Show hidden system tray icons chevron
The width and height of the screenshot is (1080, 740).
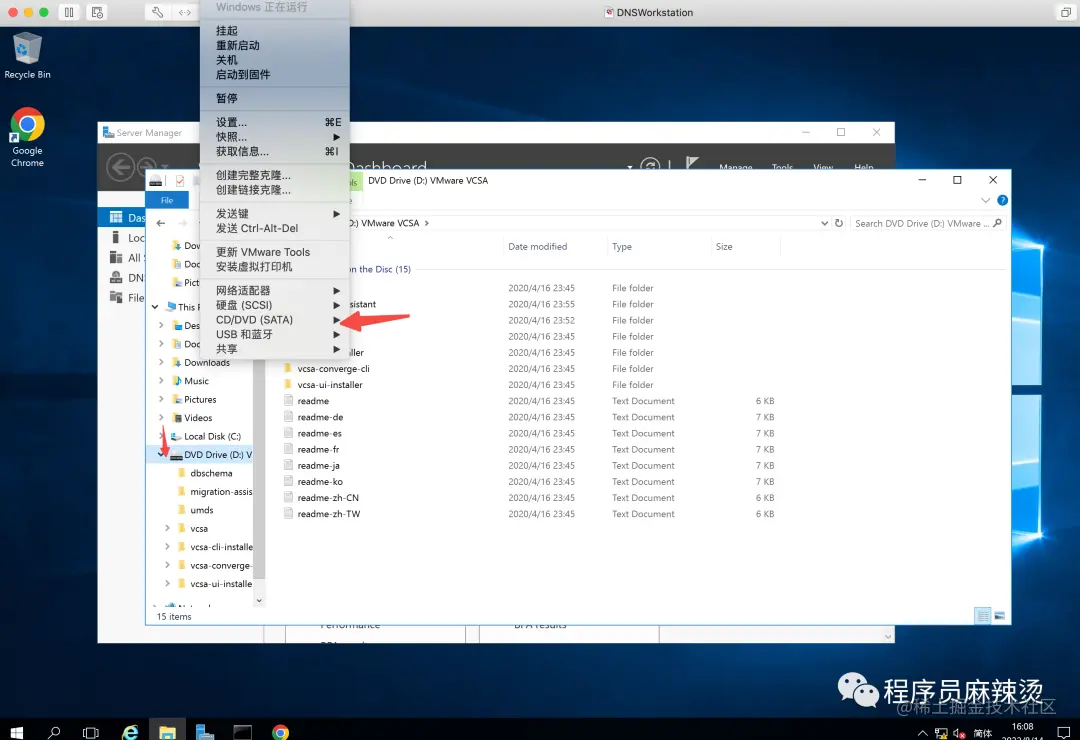click(x=922, y=733)
